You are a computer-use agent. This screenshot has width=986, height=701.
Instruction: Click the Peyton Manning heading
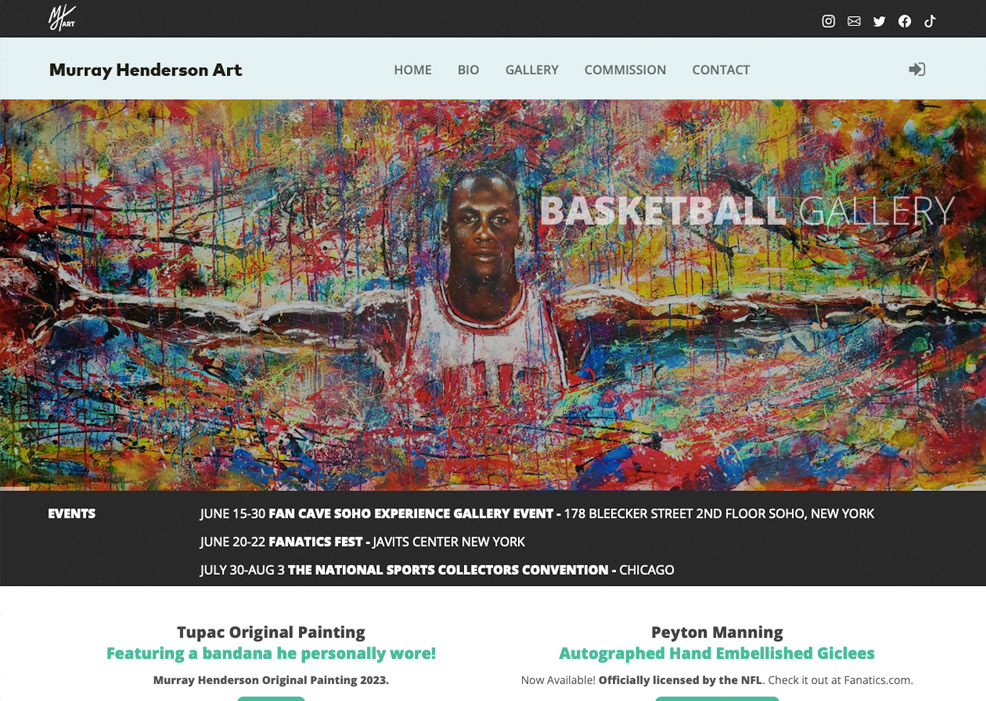(x=717, y=632)
